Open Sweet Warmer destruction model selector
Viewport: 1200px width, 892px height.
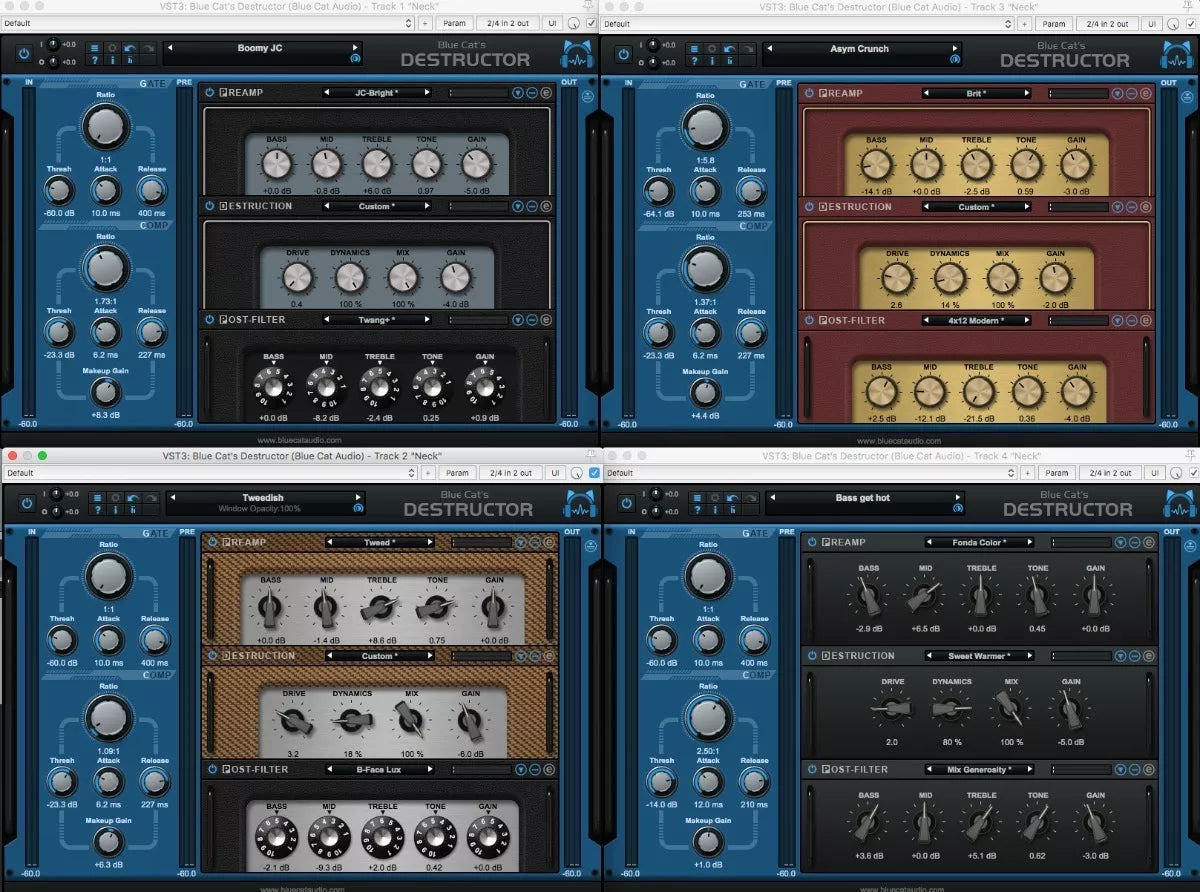click(x=978, y=656)
